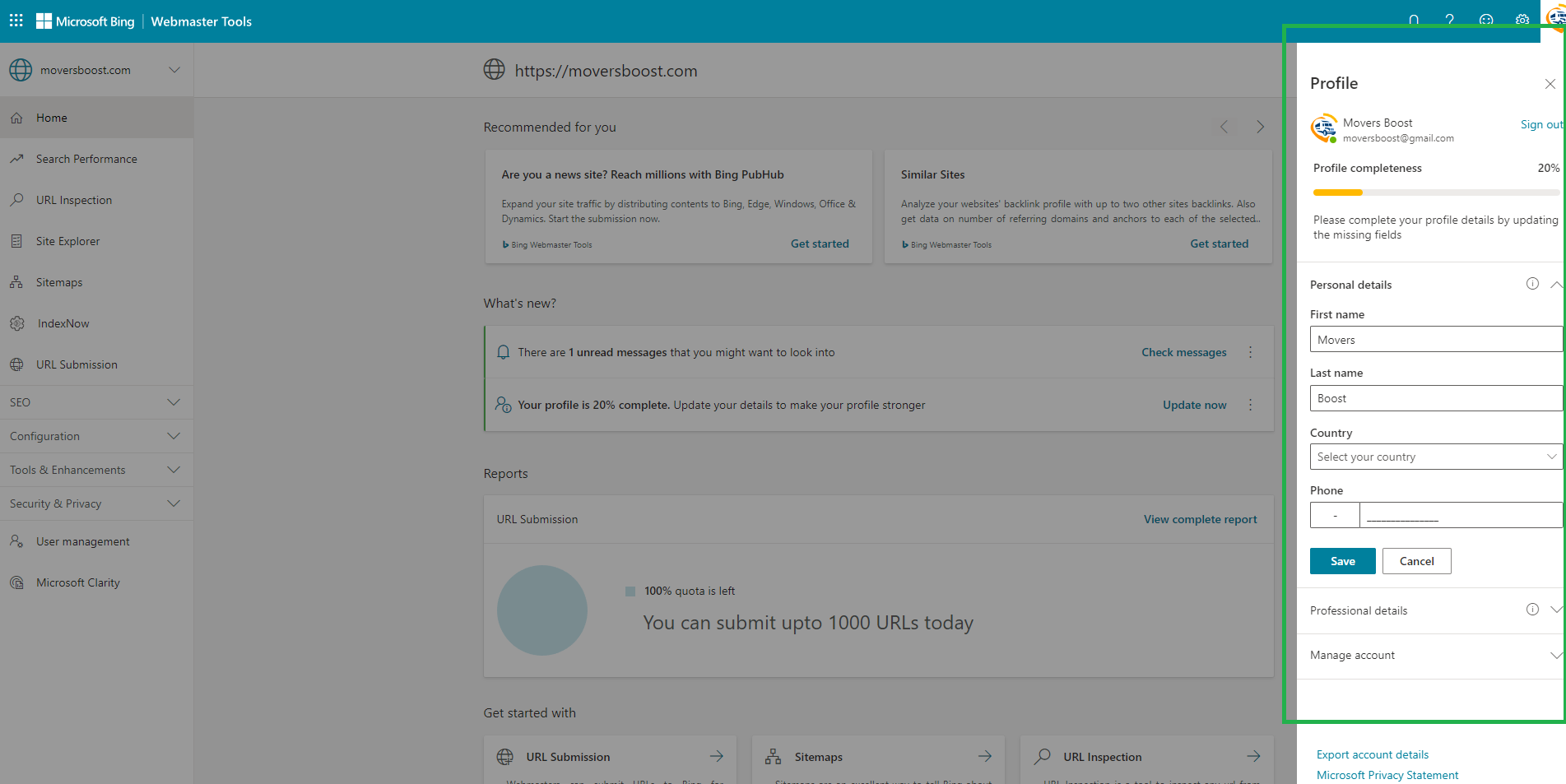Click the notifications bell icon

coord(1414,21)
